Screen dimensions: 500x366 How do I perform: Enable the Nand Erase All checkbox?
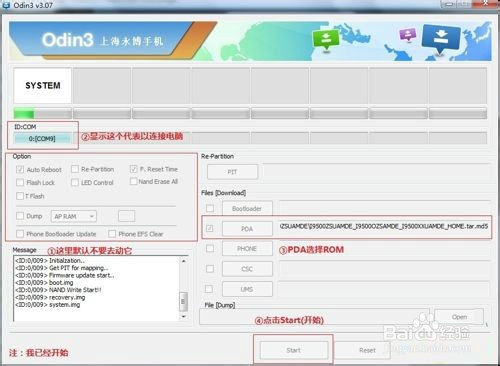click(133, 181)
